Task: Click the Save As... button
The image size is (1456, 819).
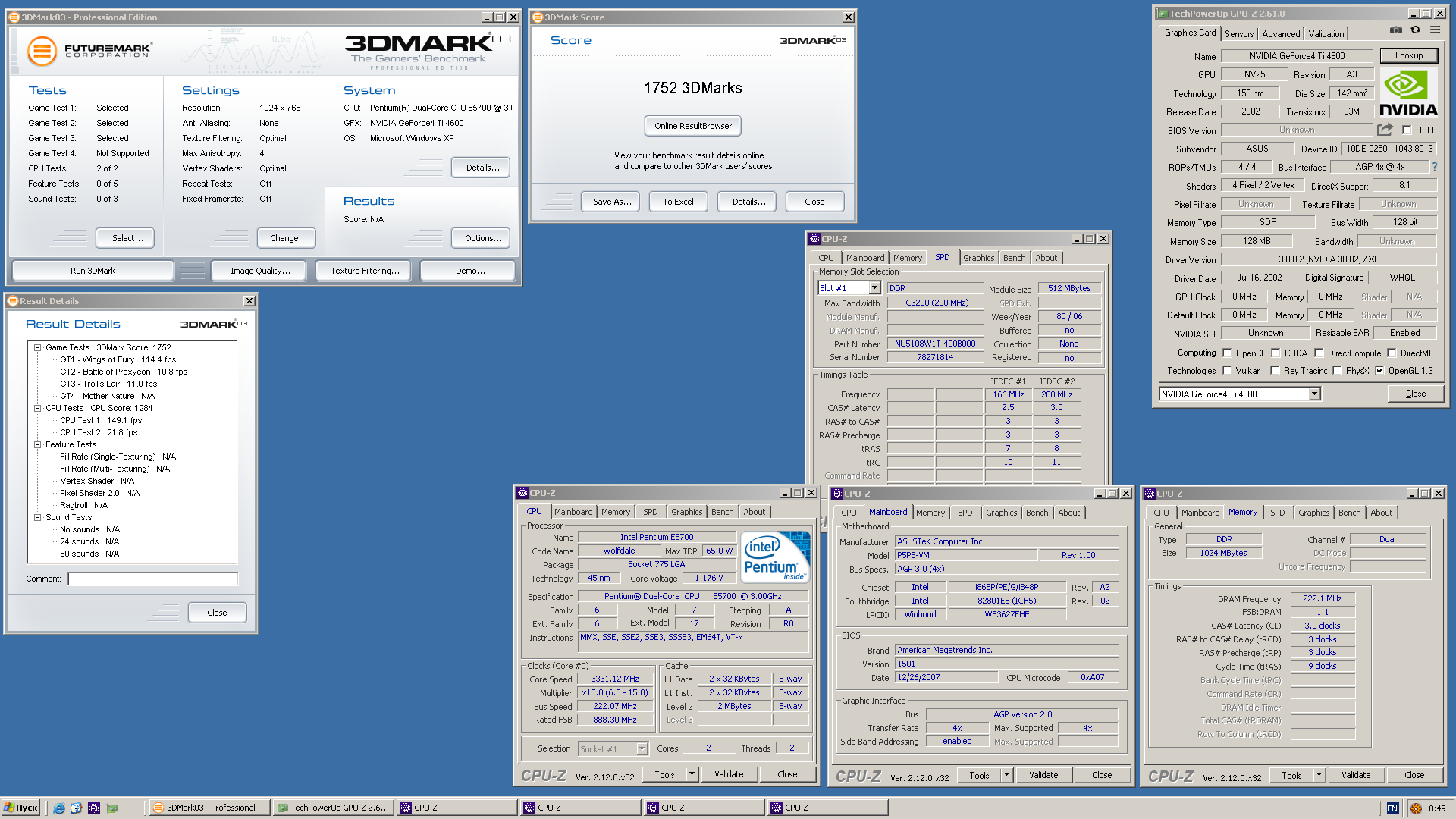Action: [611, 202]
